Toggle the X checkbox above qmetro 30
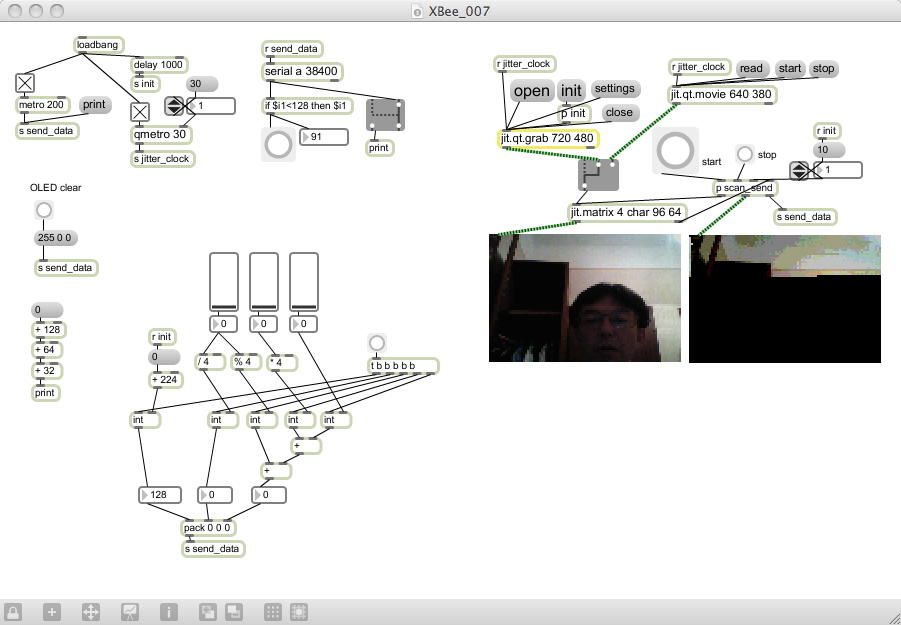 point(140,112)
